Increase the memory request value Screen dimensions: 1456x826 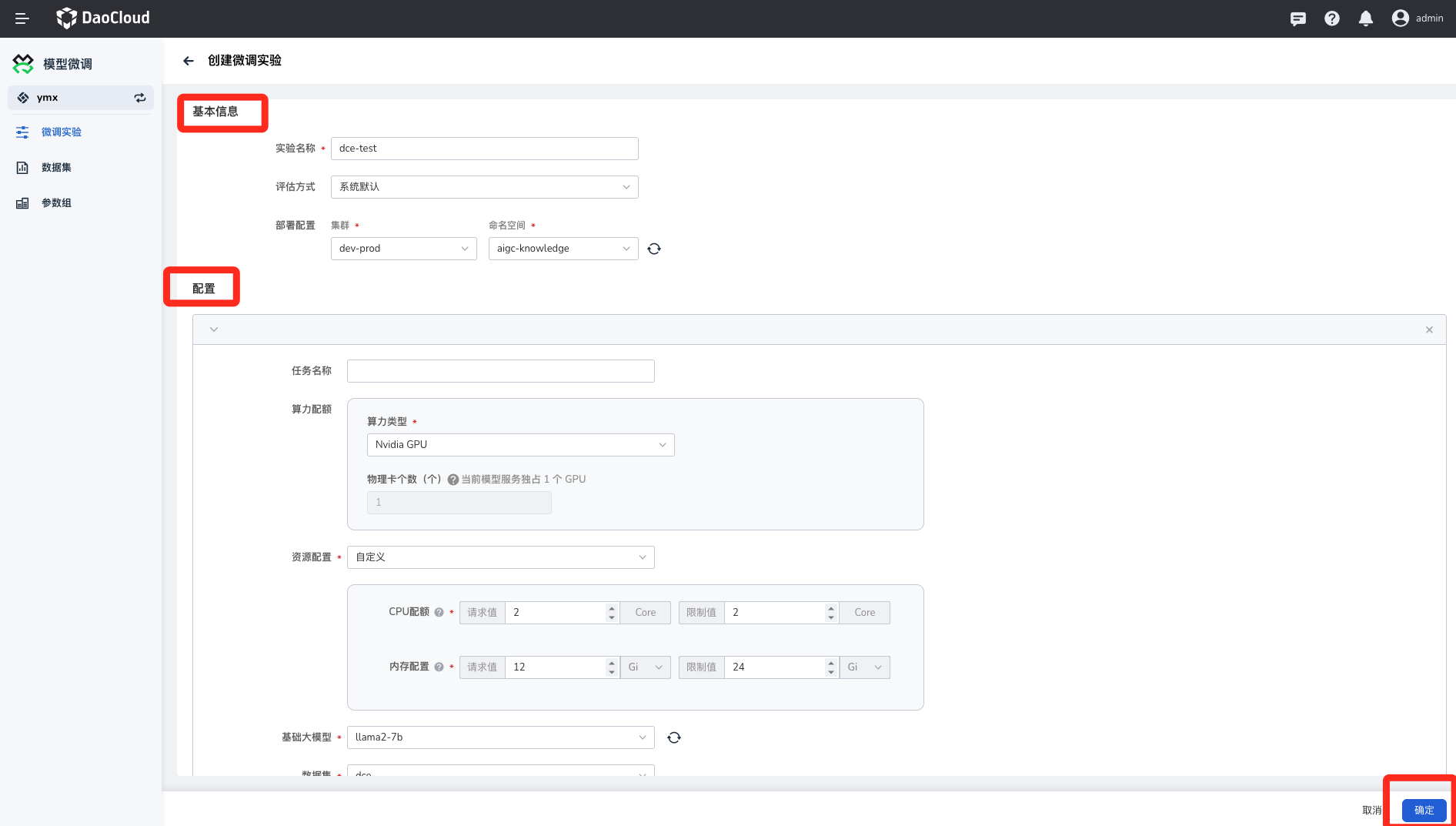click(612, 663)
